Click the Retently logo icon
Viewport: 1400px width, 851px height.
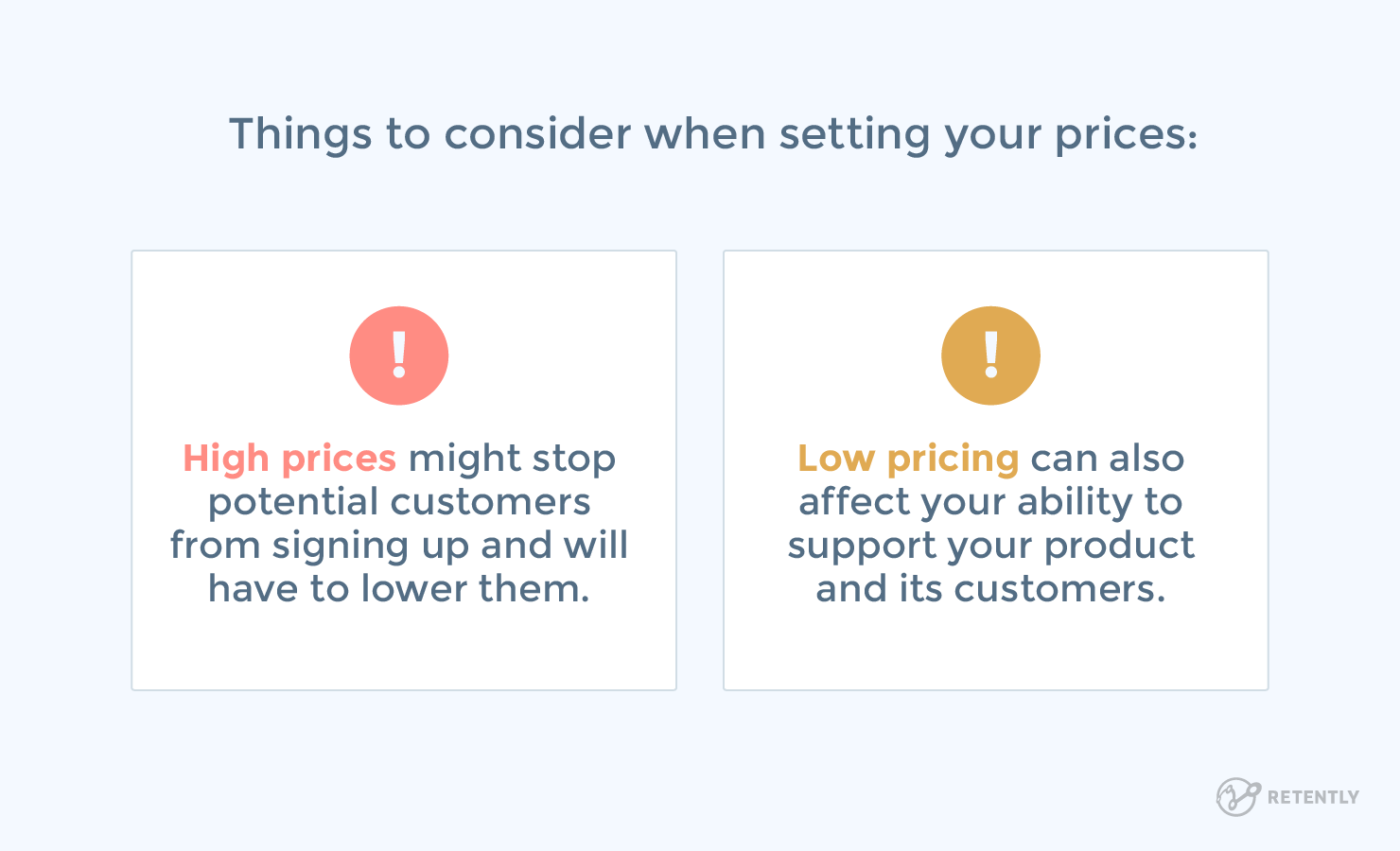pos(1237,796)
